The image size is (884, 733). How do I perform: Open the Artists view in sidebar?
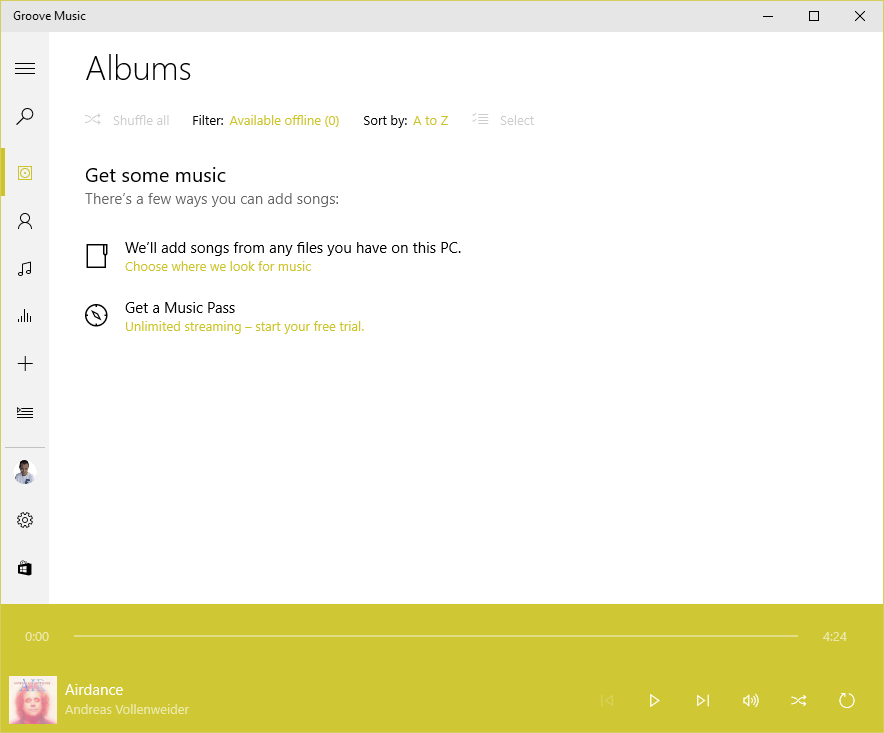click(25, 221)
